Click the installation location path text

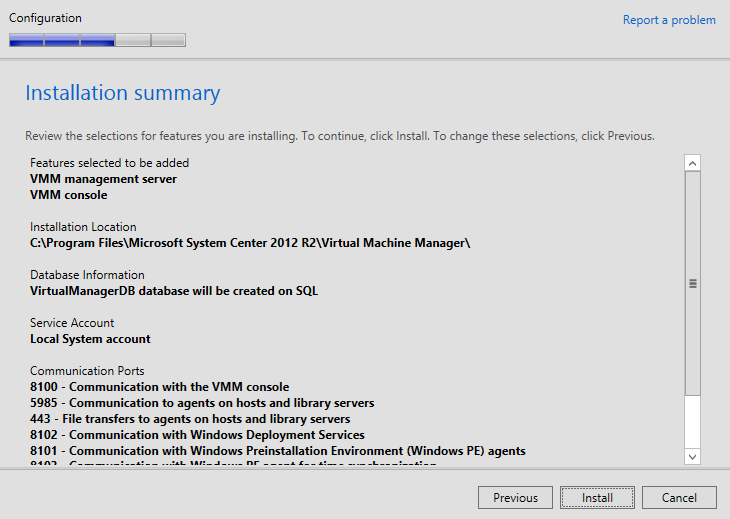[250, 243]
